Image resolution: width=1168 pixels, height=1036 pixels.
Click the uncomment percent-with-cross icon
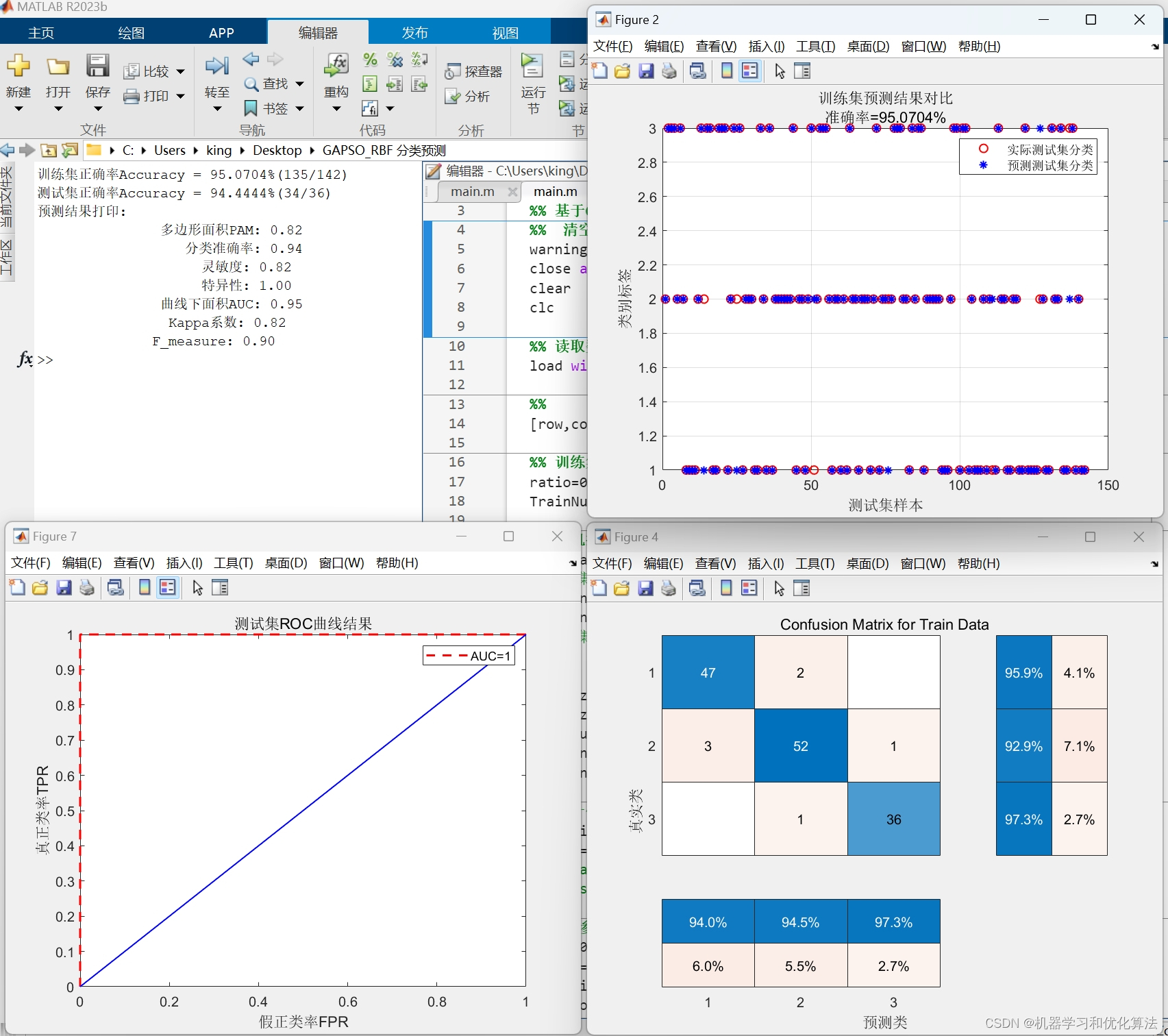[x=395, y=60]
